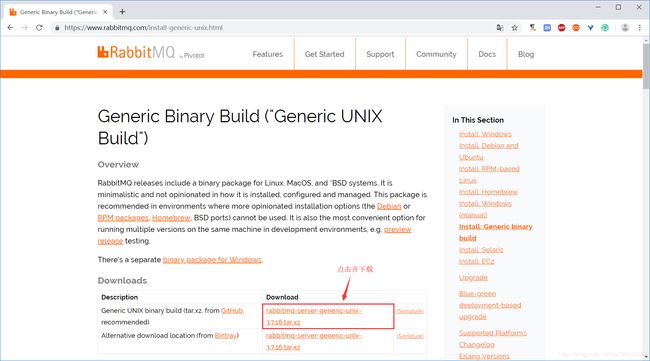Click the 'Download' table header
This screenshot has height=361, width=650.
click(282, 297)
